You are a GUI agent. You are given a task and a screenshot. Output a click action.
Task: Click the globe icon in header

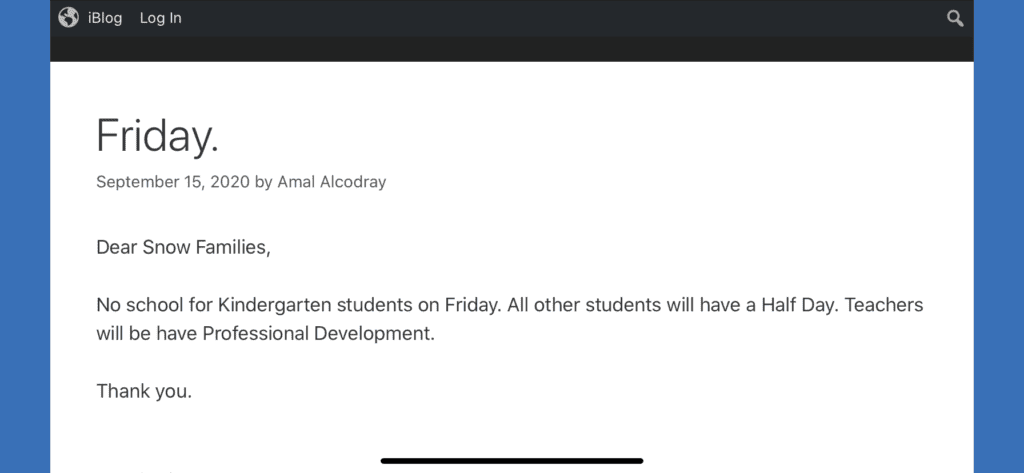point(68,18)
